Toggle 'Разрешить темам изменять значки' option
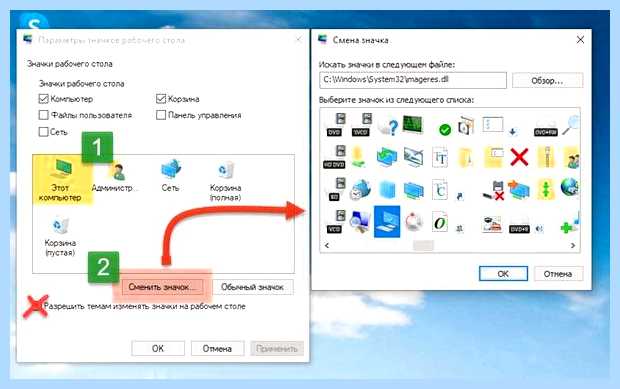 click(36, 306)
